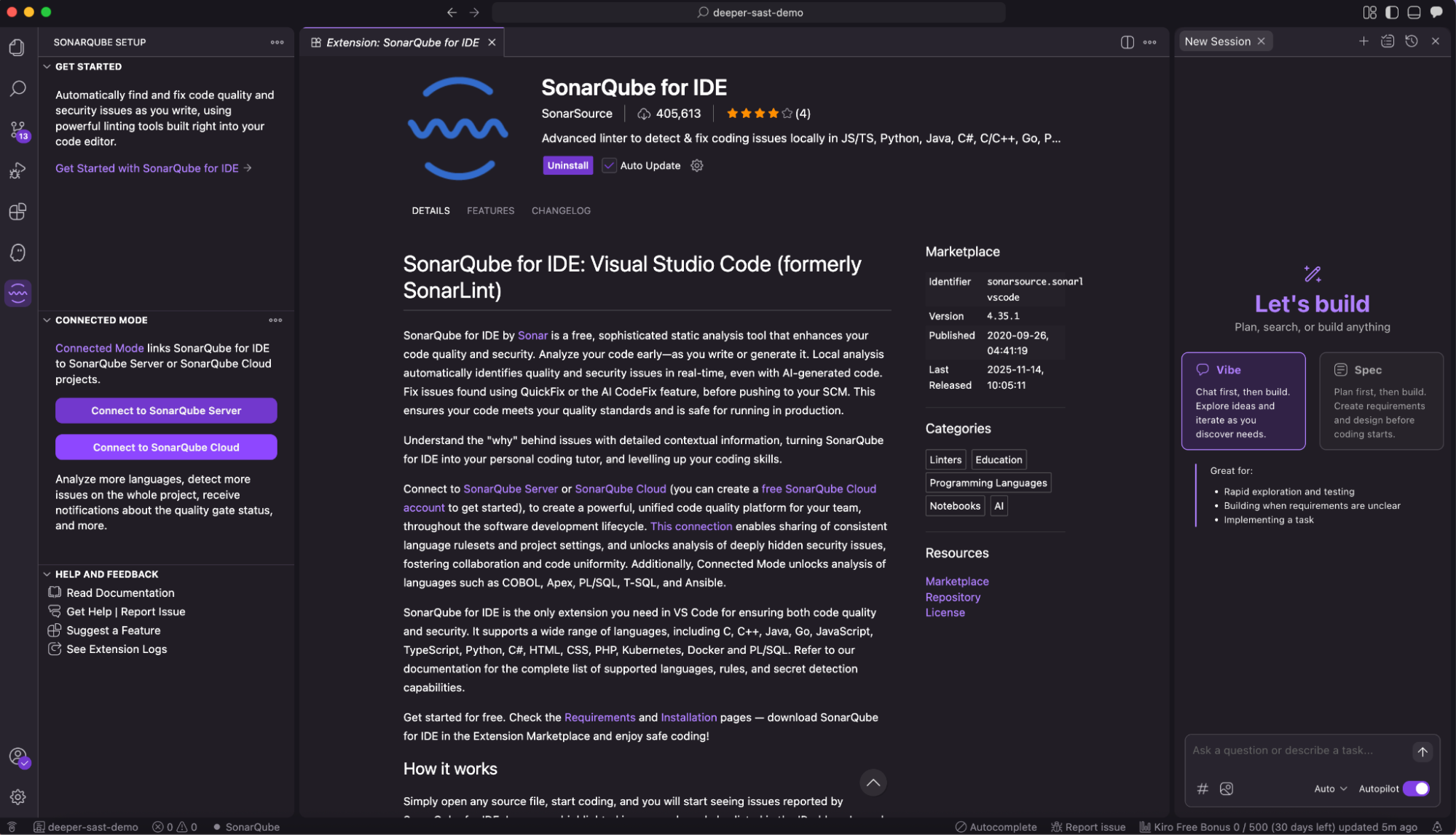
Task: Click the chat history icon
Action: tap(1412, 41)
